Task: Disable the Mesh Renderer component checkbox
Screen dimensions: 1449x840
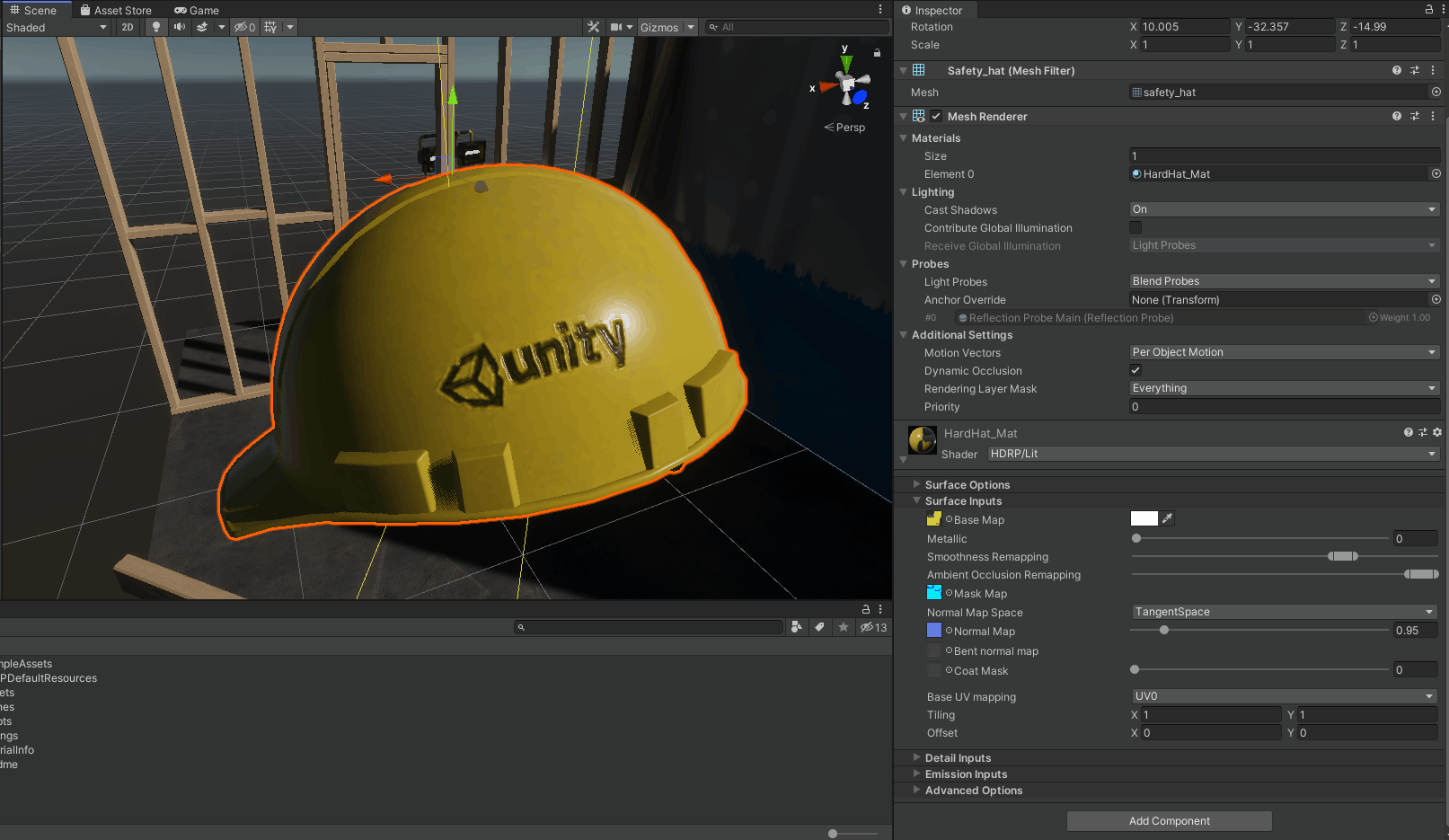Action: click(x=936, y=116)
